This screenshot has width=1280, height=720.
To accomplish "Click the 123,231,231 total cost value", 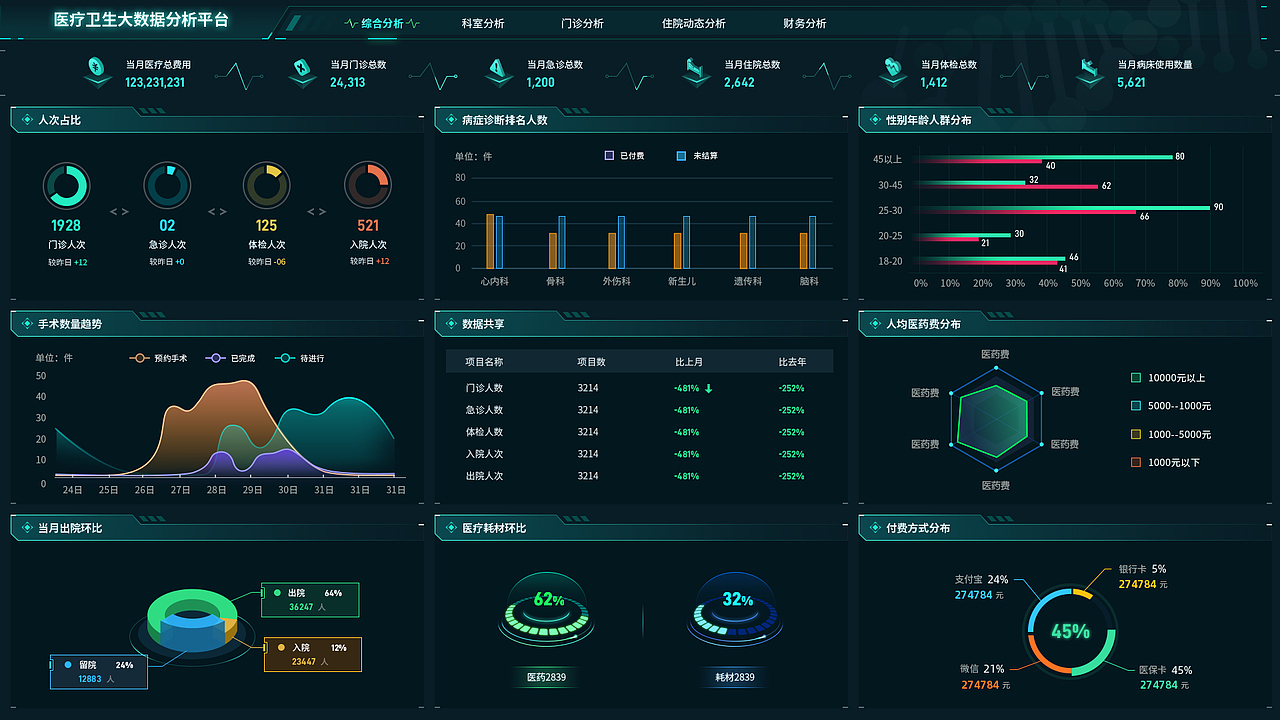I will coord(155,82).
